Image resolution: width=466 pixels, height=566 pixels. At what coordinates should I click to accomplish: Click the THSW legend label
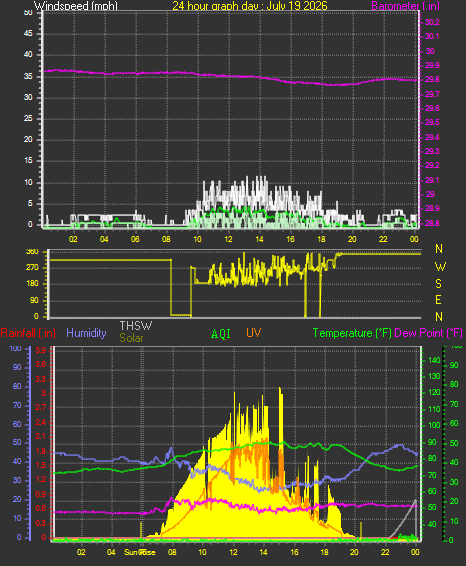[136, 326]
